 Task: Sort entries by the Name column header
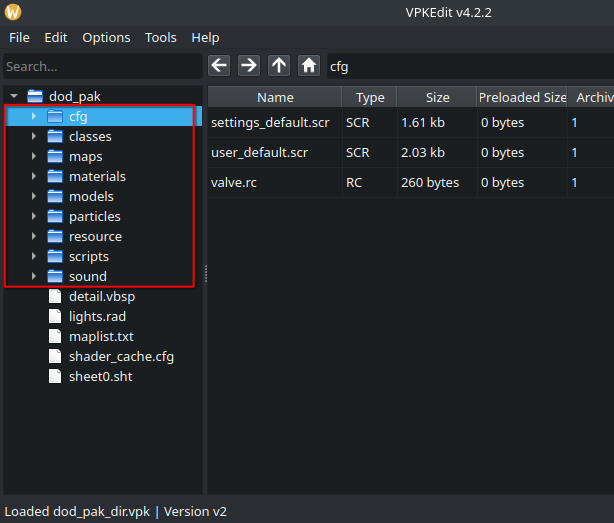275,97
